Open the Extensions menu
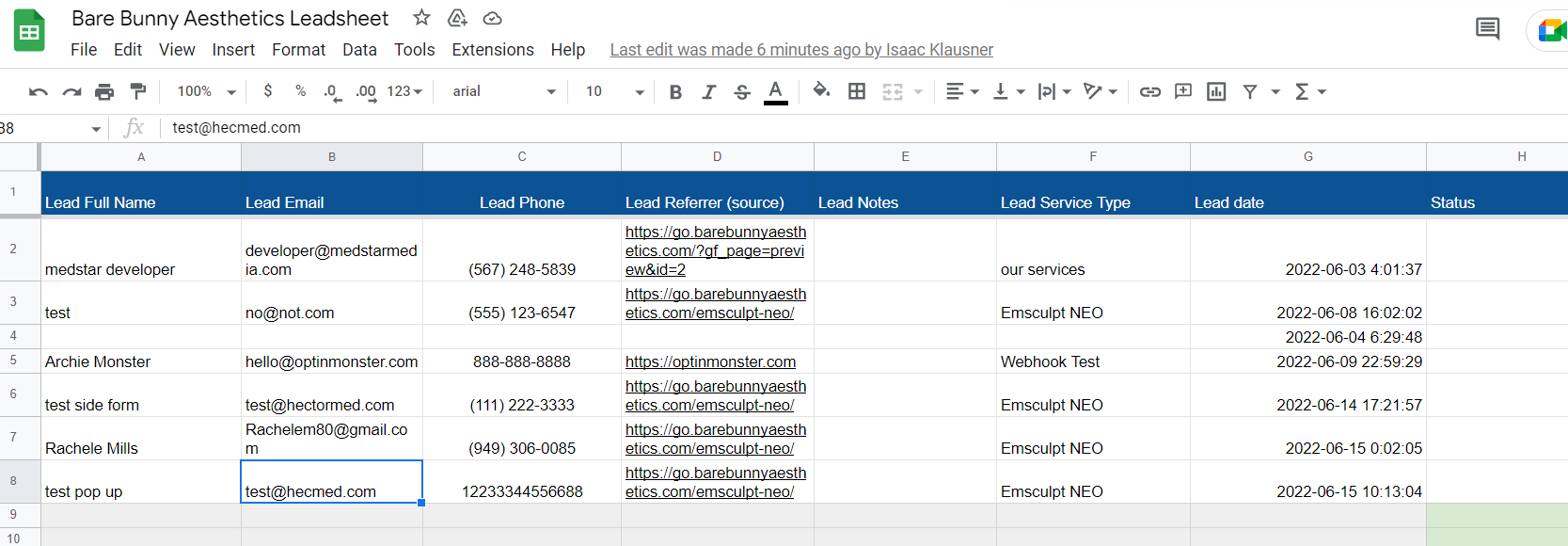The image size is (1568, 546). pos(493,50)
